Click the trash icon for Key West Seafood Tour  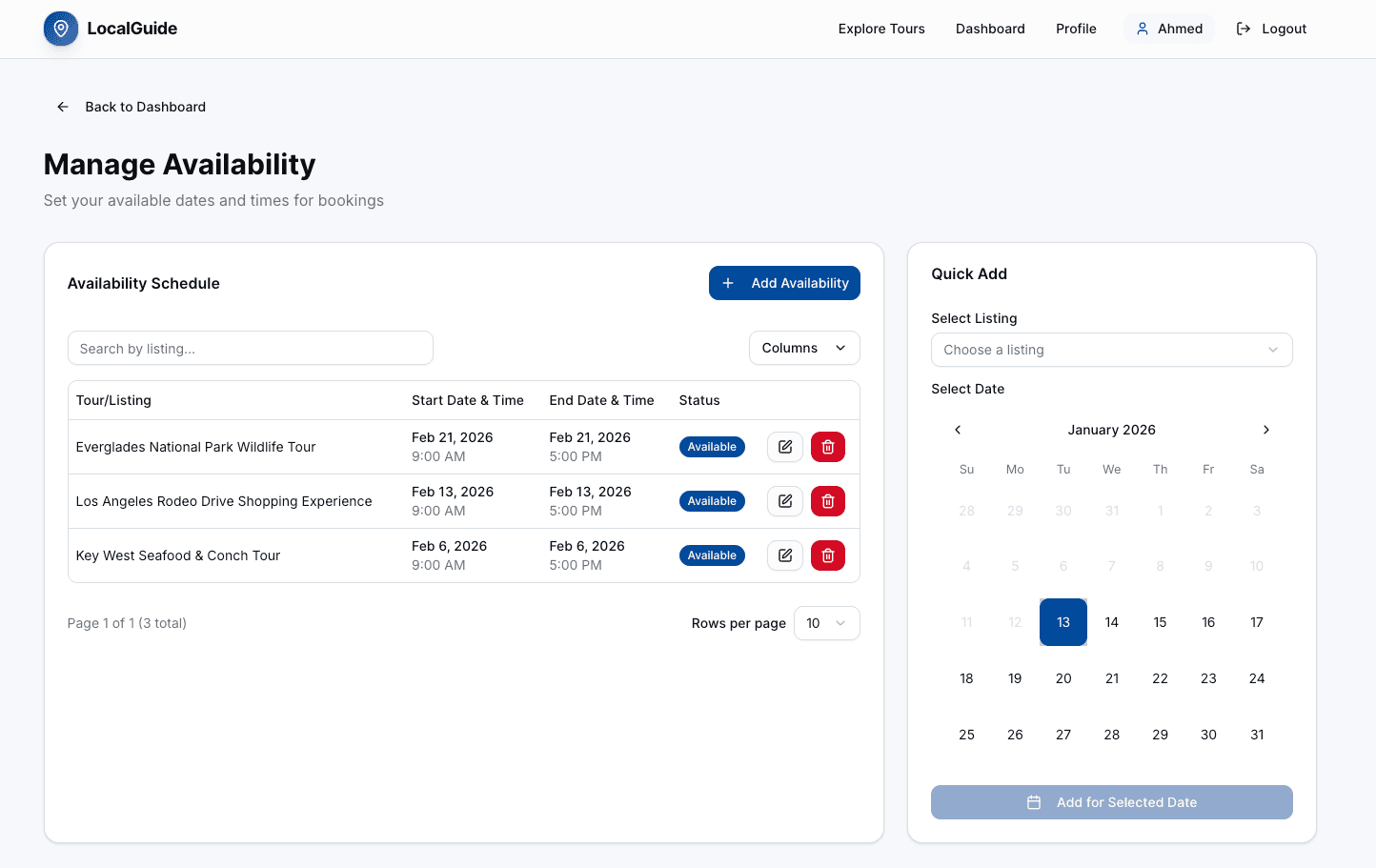(x=827, y=555)
